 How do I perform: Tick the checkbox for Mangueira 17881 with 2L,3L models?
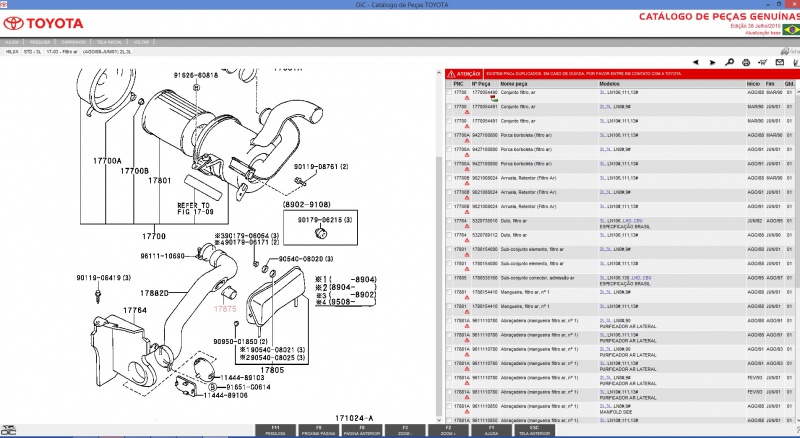pos(449,293)
